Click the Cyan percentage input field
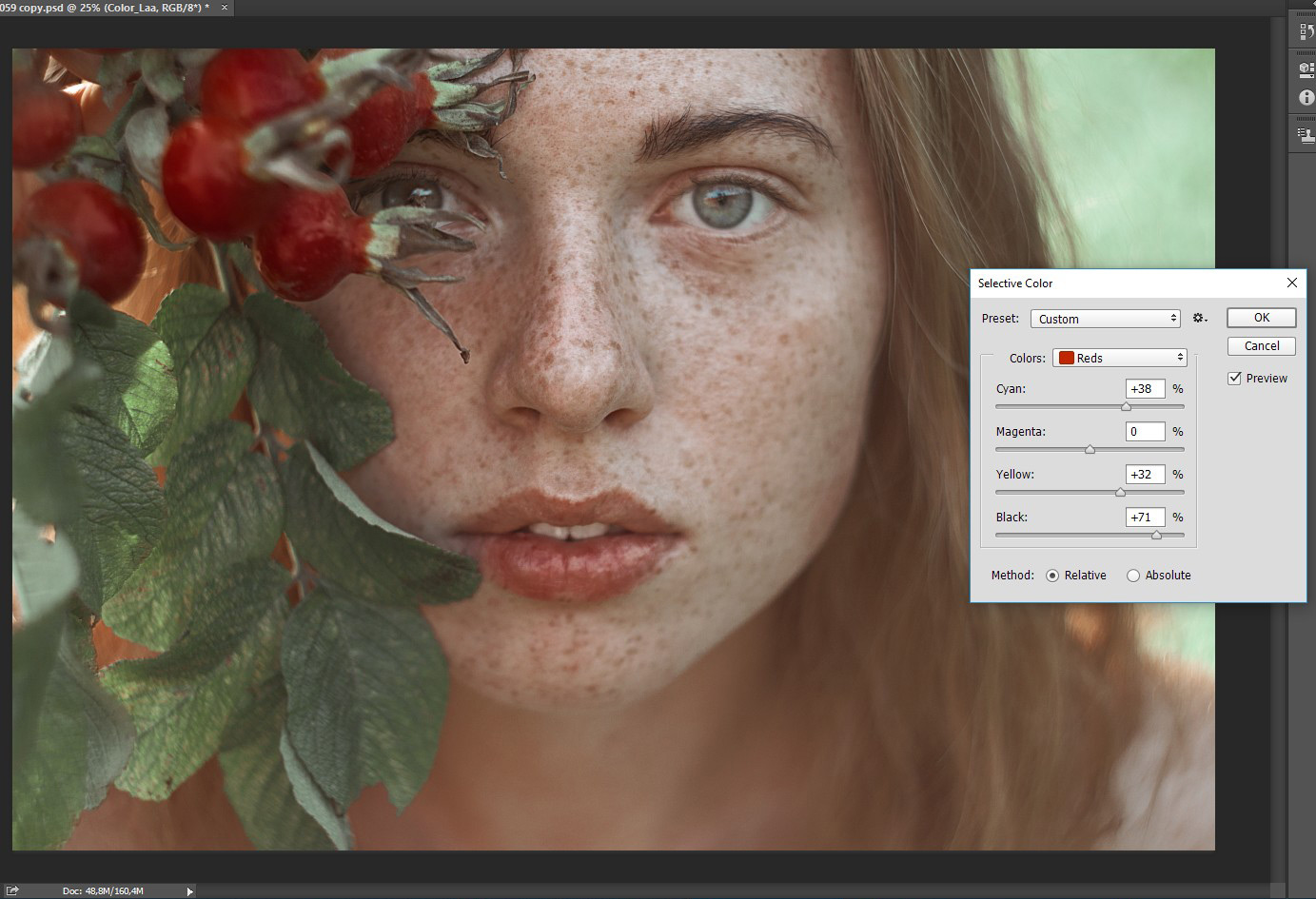Viewport: 1316px width, 899px height. 1146,388
